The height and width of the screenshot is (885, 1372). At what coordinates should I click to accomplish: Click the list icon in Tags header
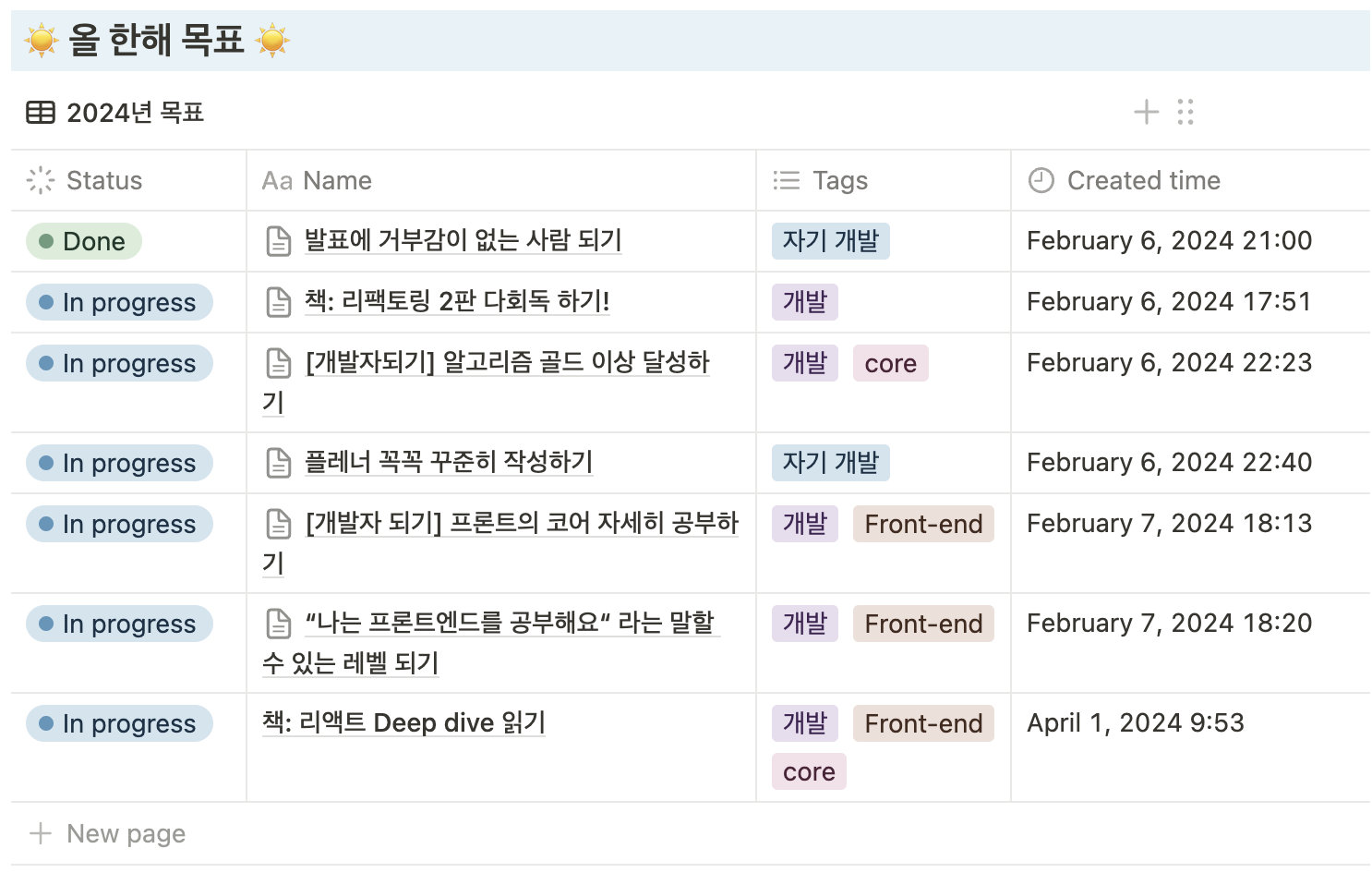coord(786,180)
